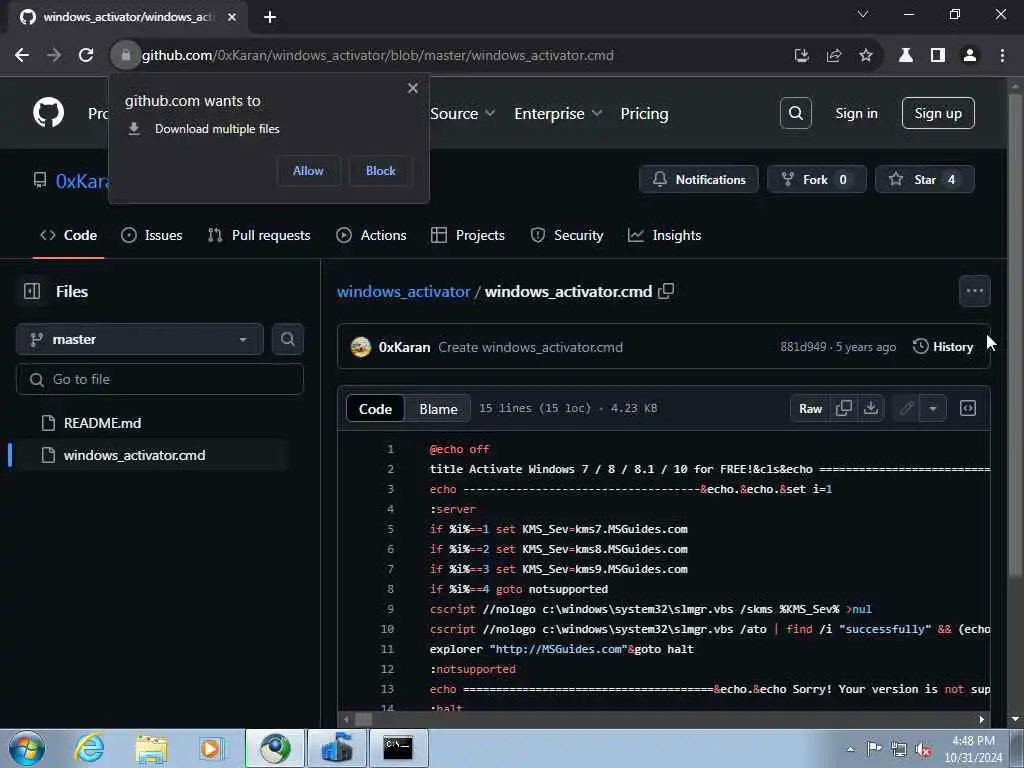Show hidden tray icons arrow
Viewport: 1024px width, 768px height.
click(850, 749)
